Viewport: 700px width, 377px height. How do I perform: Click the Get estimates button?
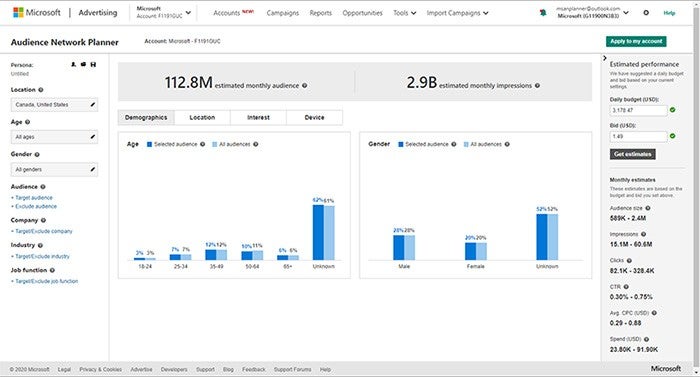(x=633, y=154)
